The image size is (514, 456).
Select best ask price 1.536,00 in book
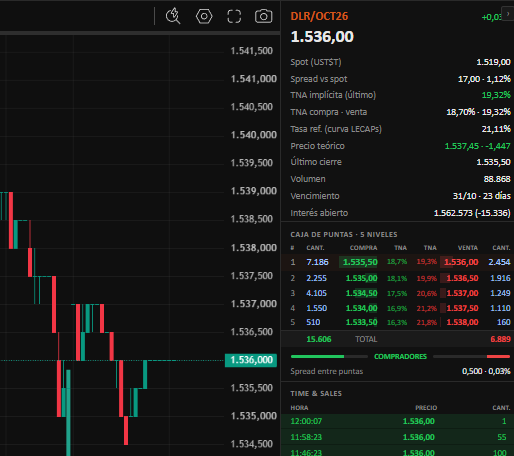460,262
